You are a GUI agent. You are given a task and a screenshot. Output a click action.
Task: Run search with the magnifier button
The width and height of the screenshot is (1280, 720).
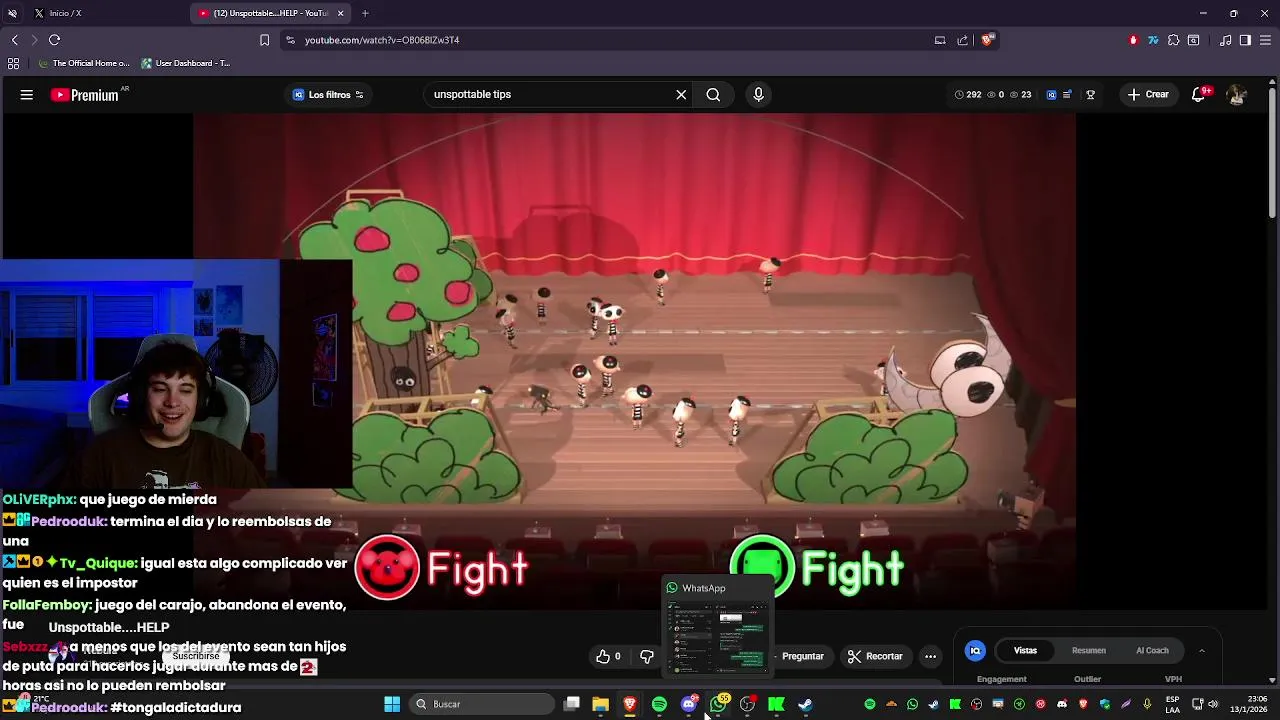coord(713,95)
